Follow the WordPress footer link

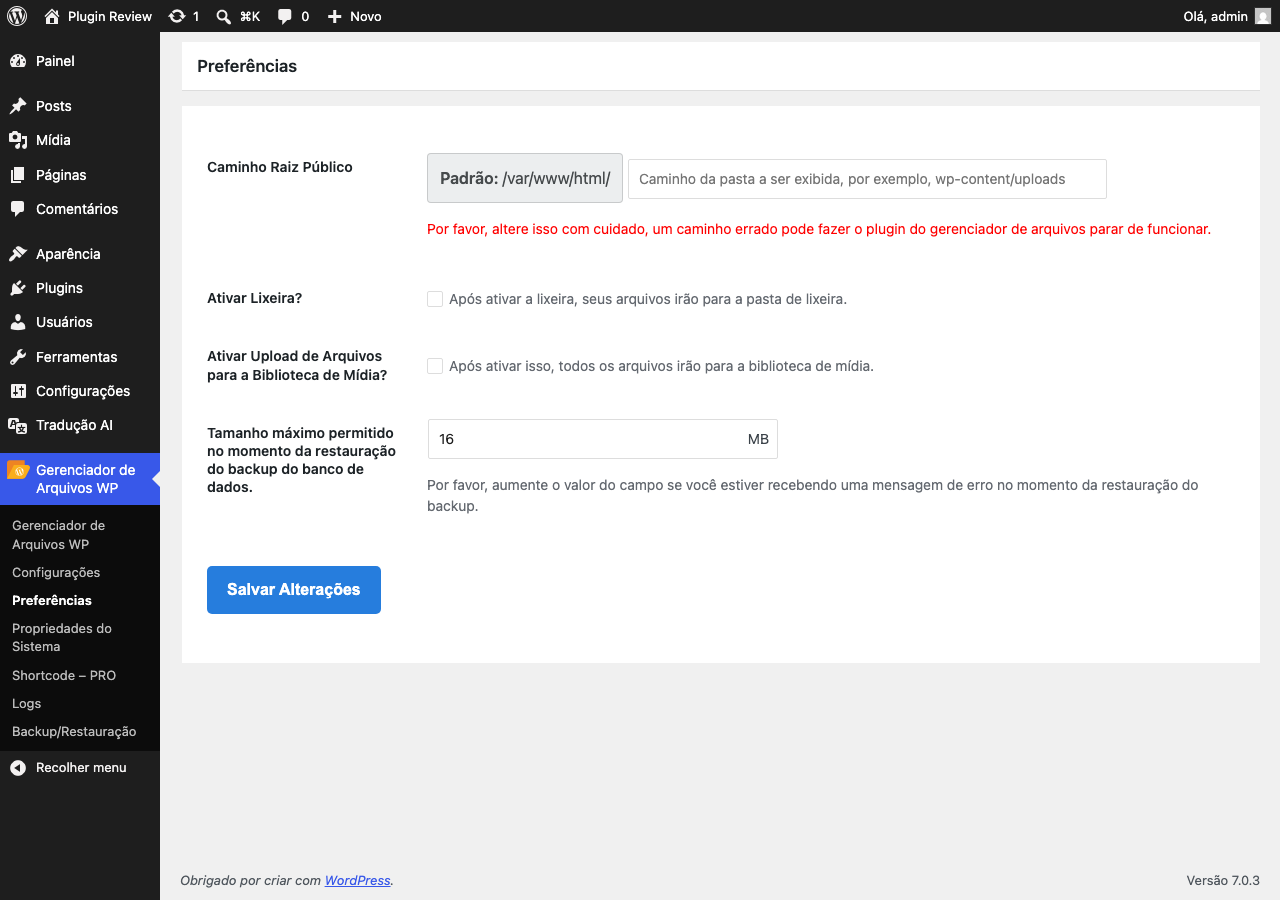pyautogui.click(x=357, y=881)
